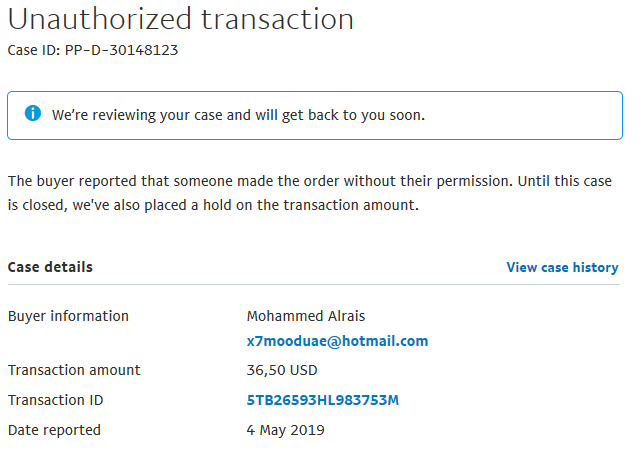This screenshot has height=461, width=639.
Task: Click the 'We're reviewing your case' message
Action: [x=238, y=115]
